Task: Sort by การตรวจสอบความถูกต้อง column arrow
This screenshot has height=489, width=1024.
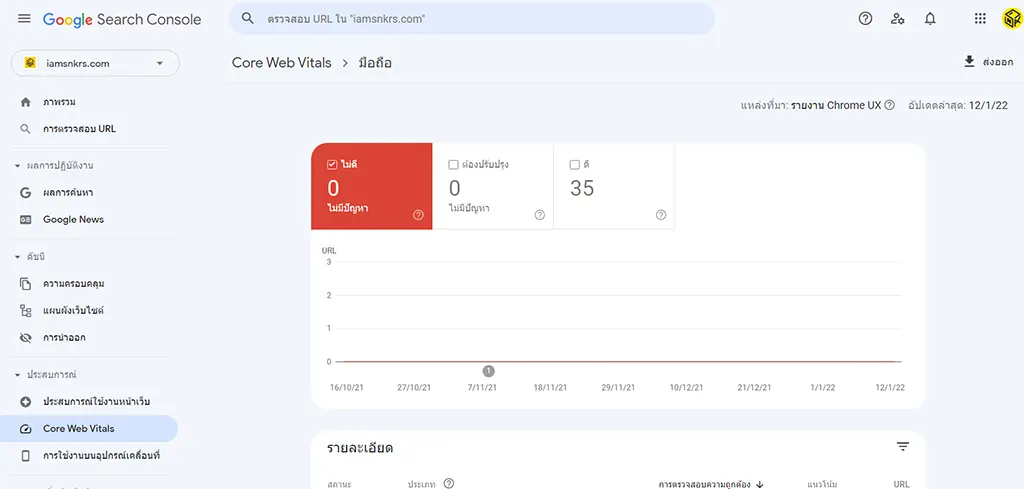Action: tap(760, 484)
